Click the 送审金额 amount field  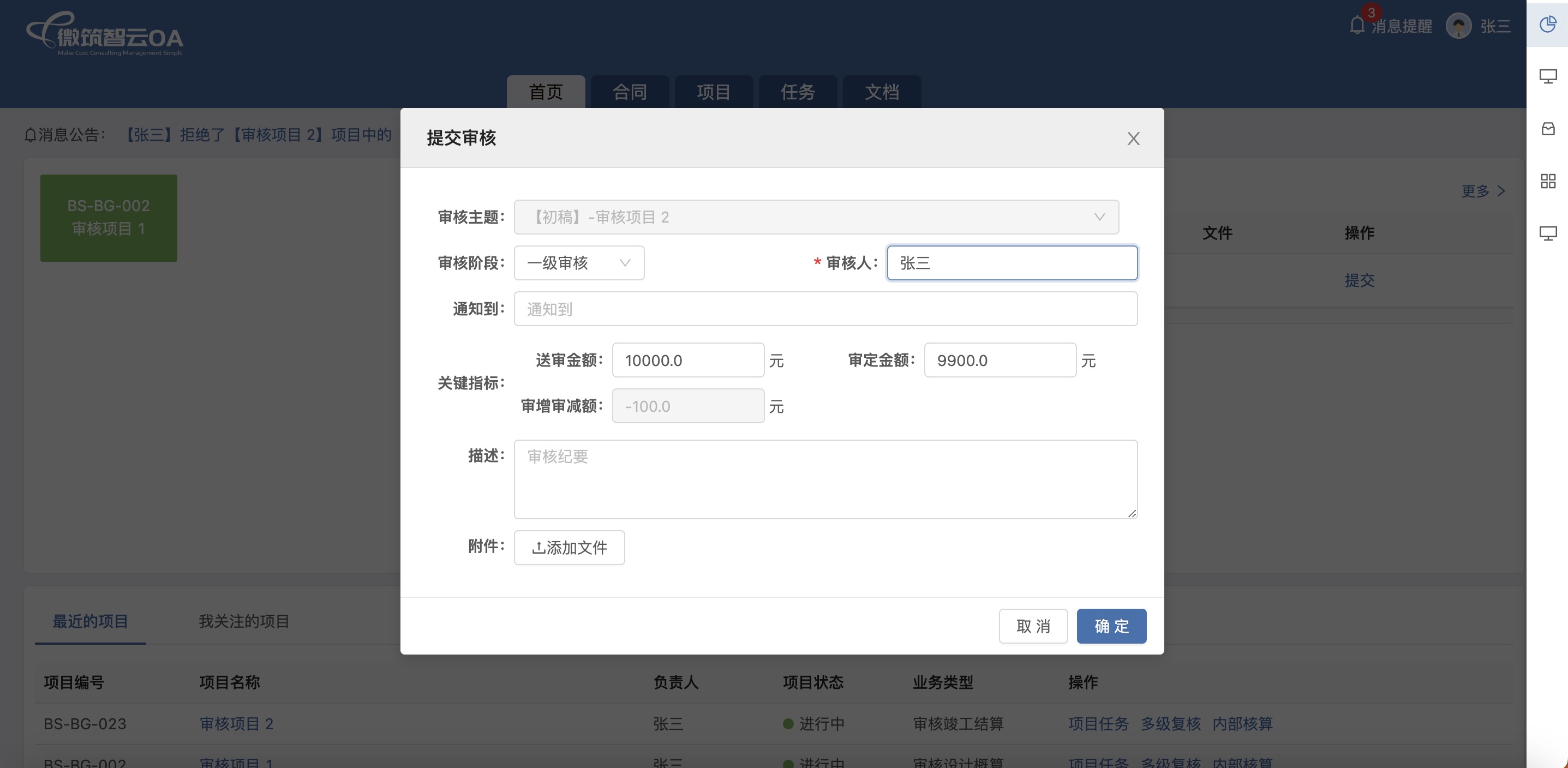click(687, 360)
